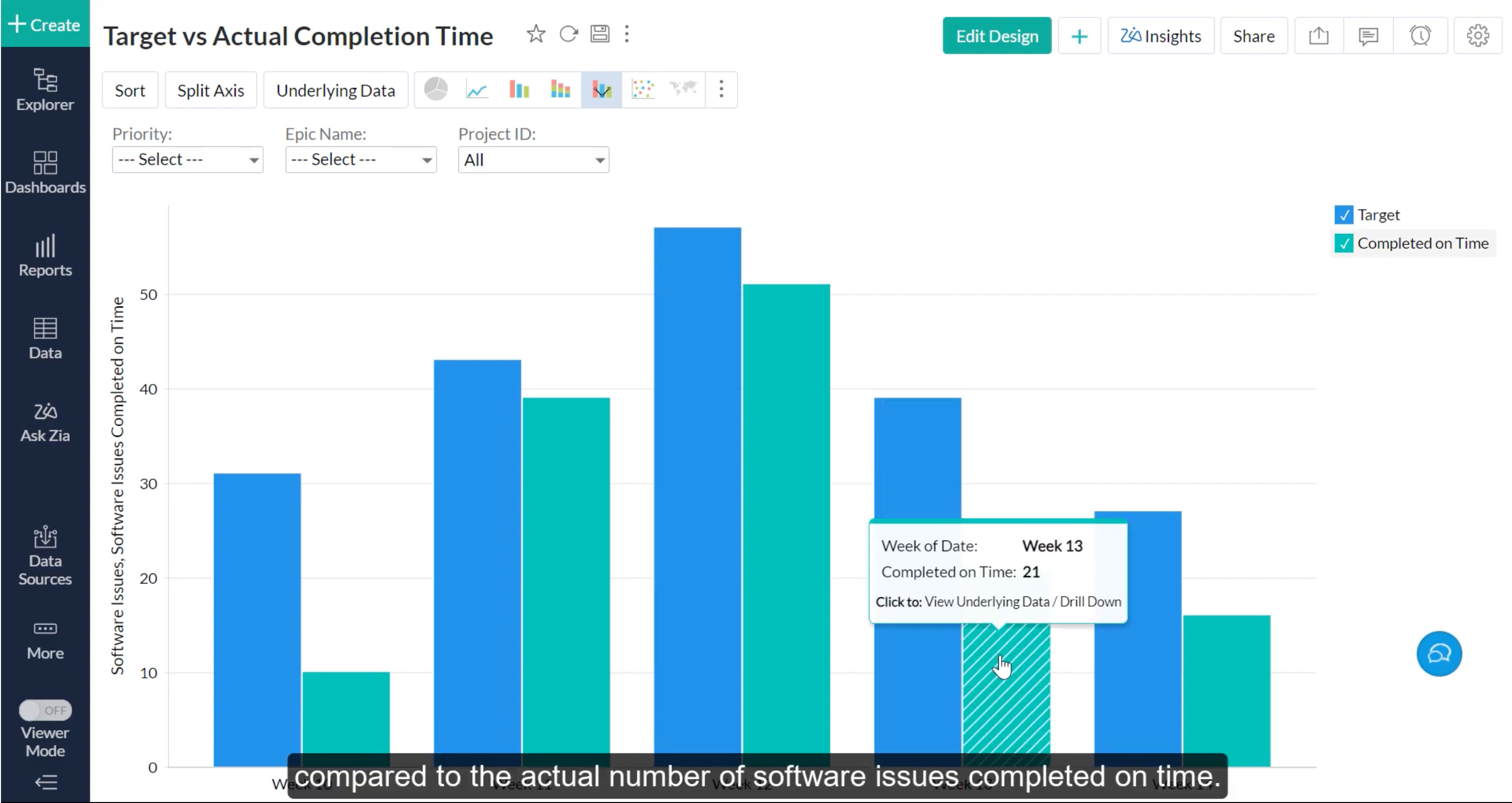Go to Data Sources in sidebar
Viewport: 1512px width, 803px height.
45,555
